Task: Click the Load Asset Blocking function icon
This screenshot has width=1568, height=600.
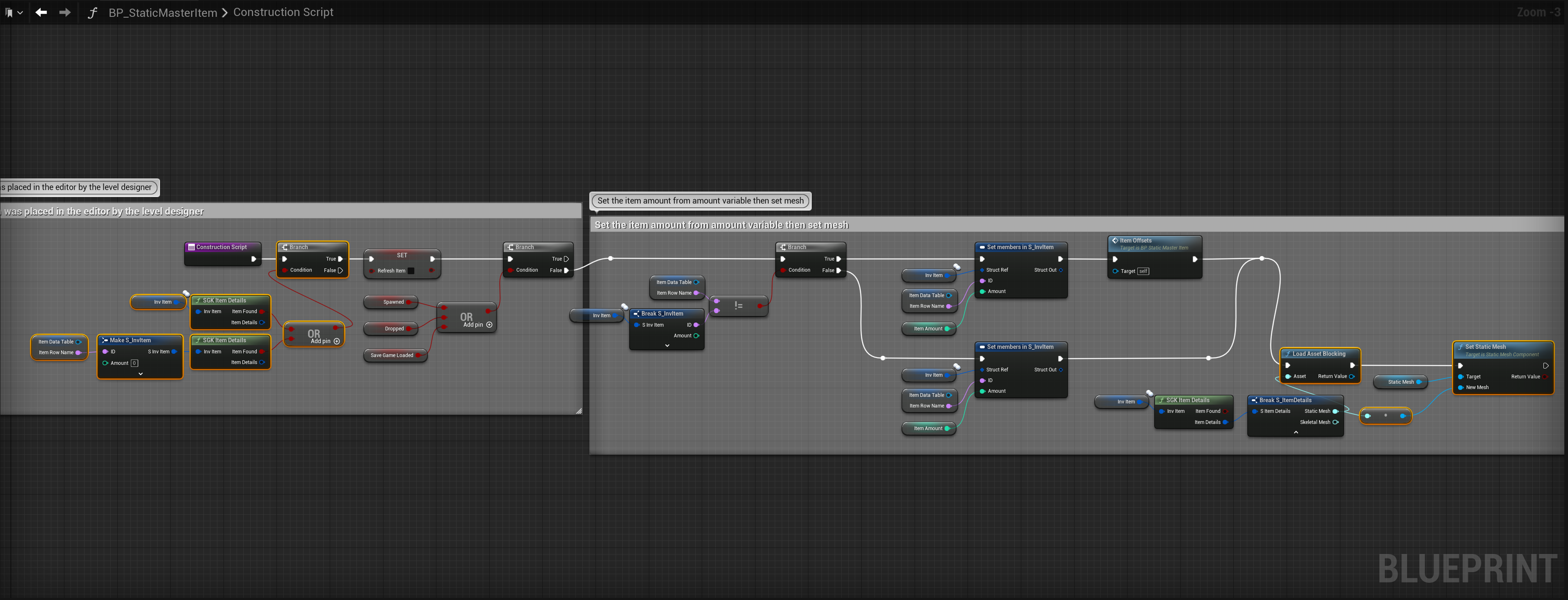Action: [1287, 354]
